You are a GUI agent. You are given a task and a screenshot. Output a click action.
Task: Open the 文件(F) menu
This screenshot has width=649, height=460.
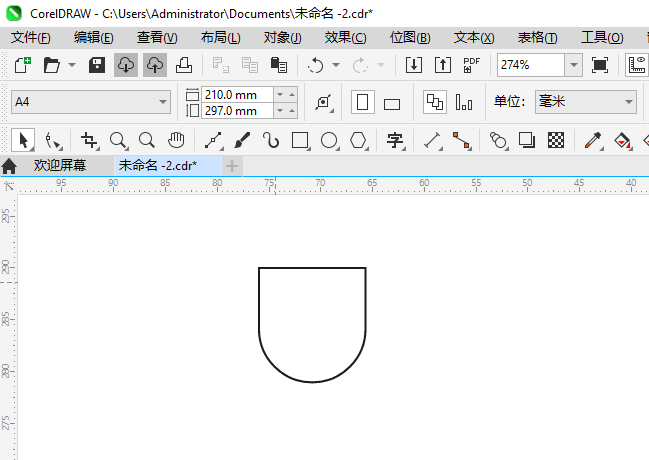pyautogui.click(x=31, y=38)
